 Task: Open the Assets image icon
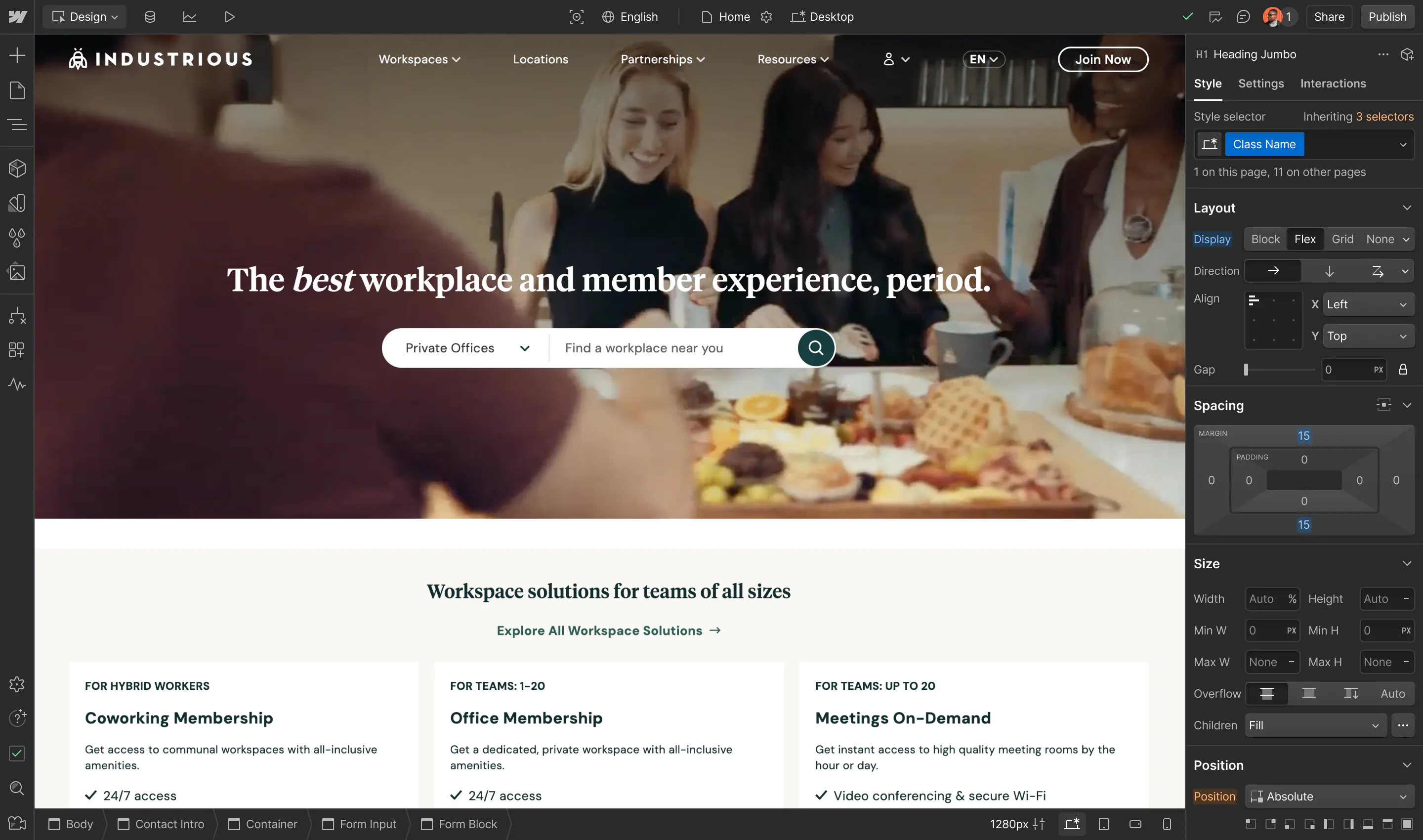[x=17, y=272]
